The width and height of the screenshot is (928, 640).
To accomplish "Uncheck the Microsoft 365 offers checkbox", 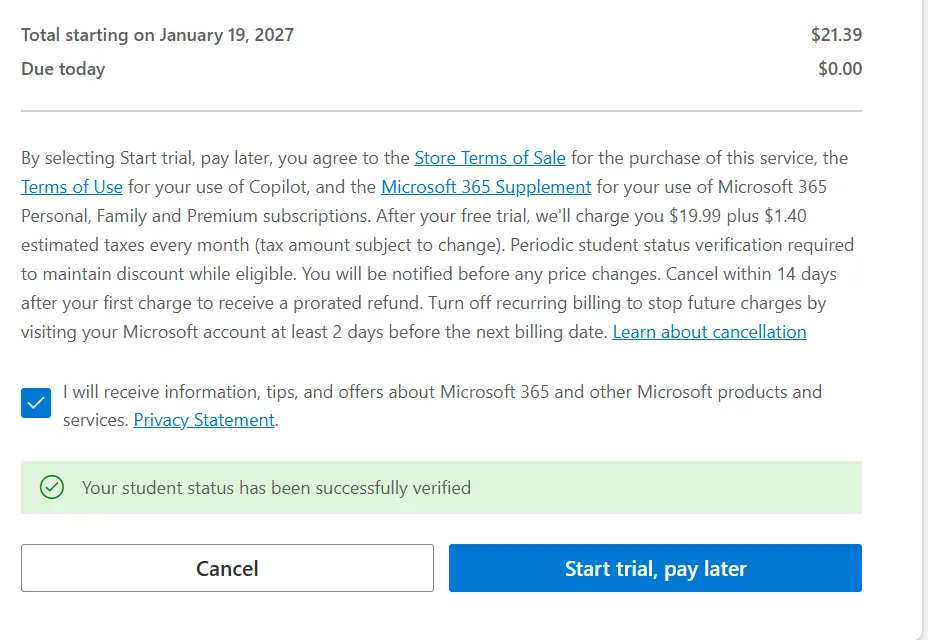I will (36, 403).
